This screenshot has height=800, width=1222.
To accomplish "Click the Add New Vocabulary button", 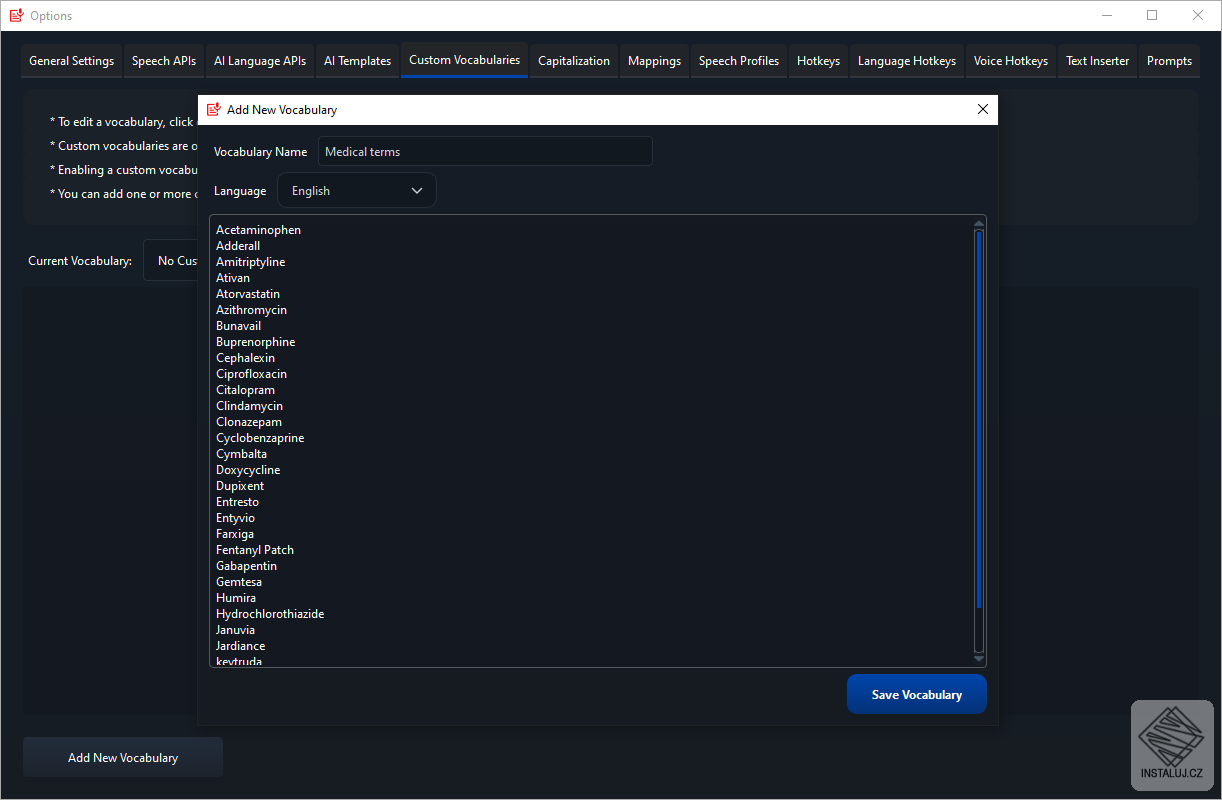I will click(123, 758).
